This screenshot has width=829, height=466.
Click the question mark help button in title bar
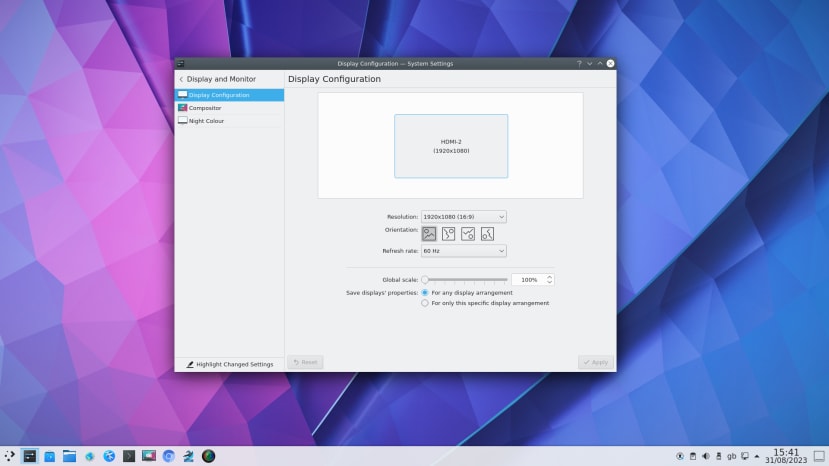pyautogui.click(x=579, y=63)
